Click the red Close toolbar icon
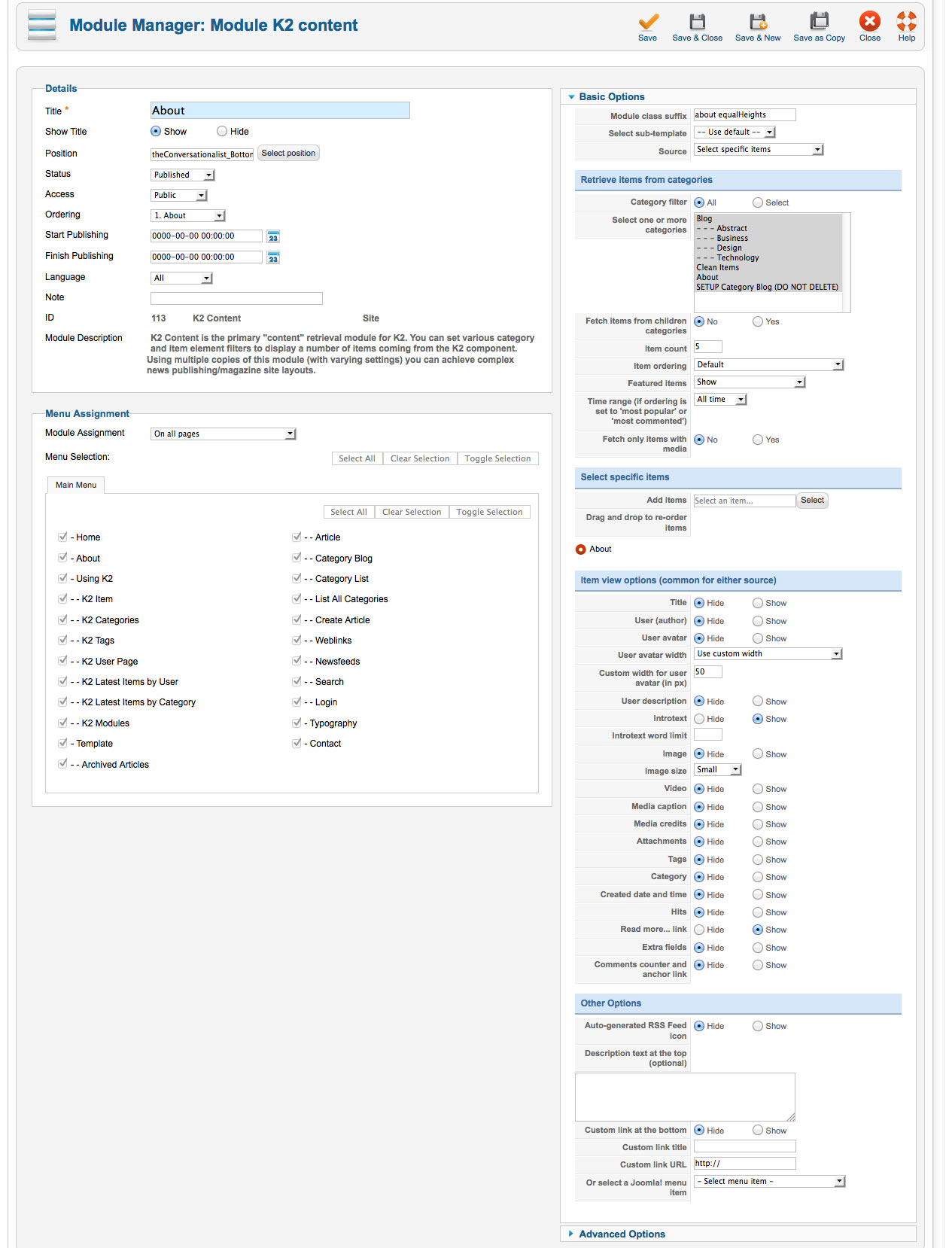The image size is (952, 1248). pos(870,21)
